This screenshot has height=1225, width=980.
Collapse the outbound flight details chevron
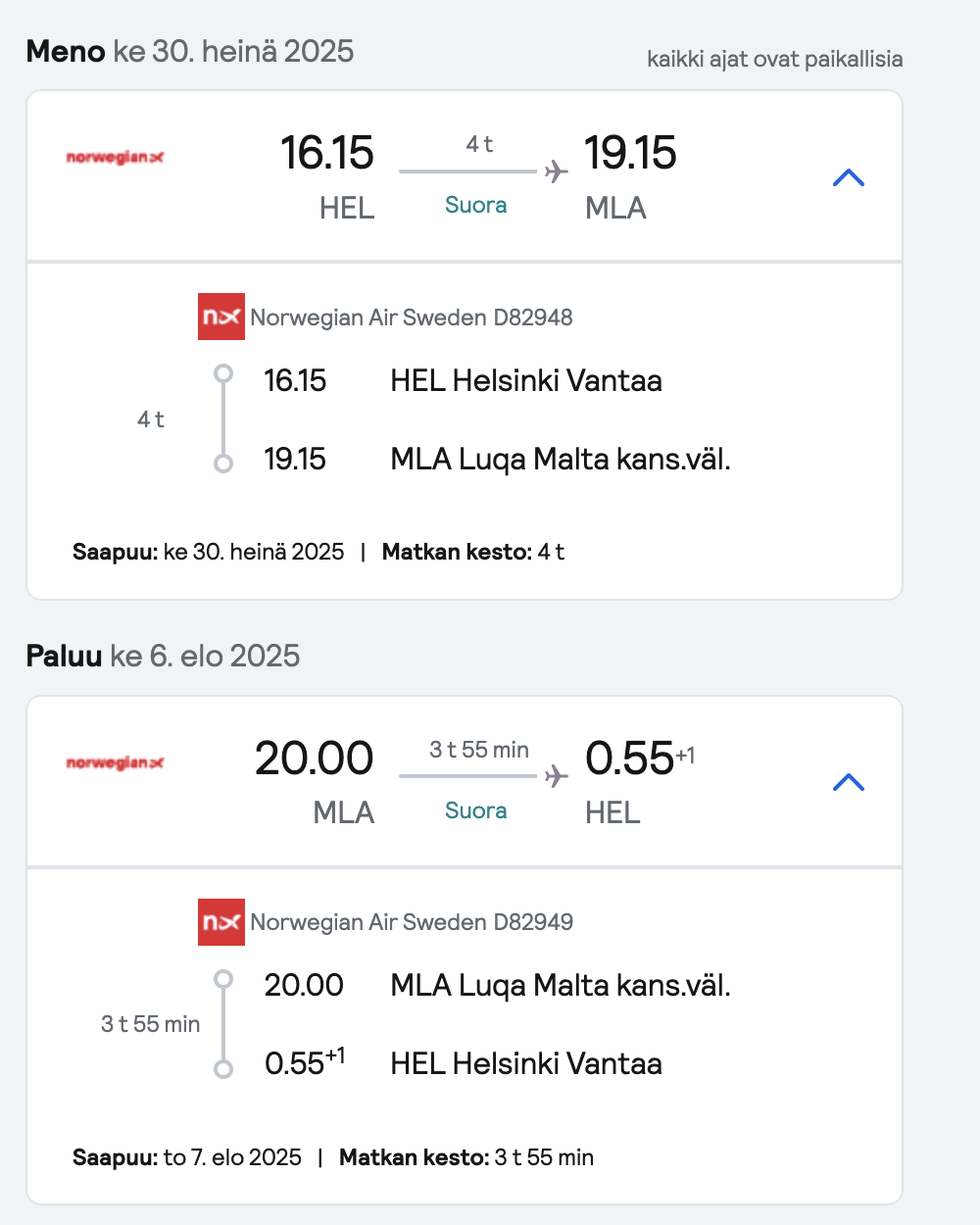pyautogui.click(x=849, y=177)
